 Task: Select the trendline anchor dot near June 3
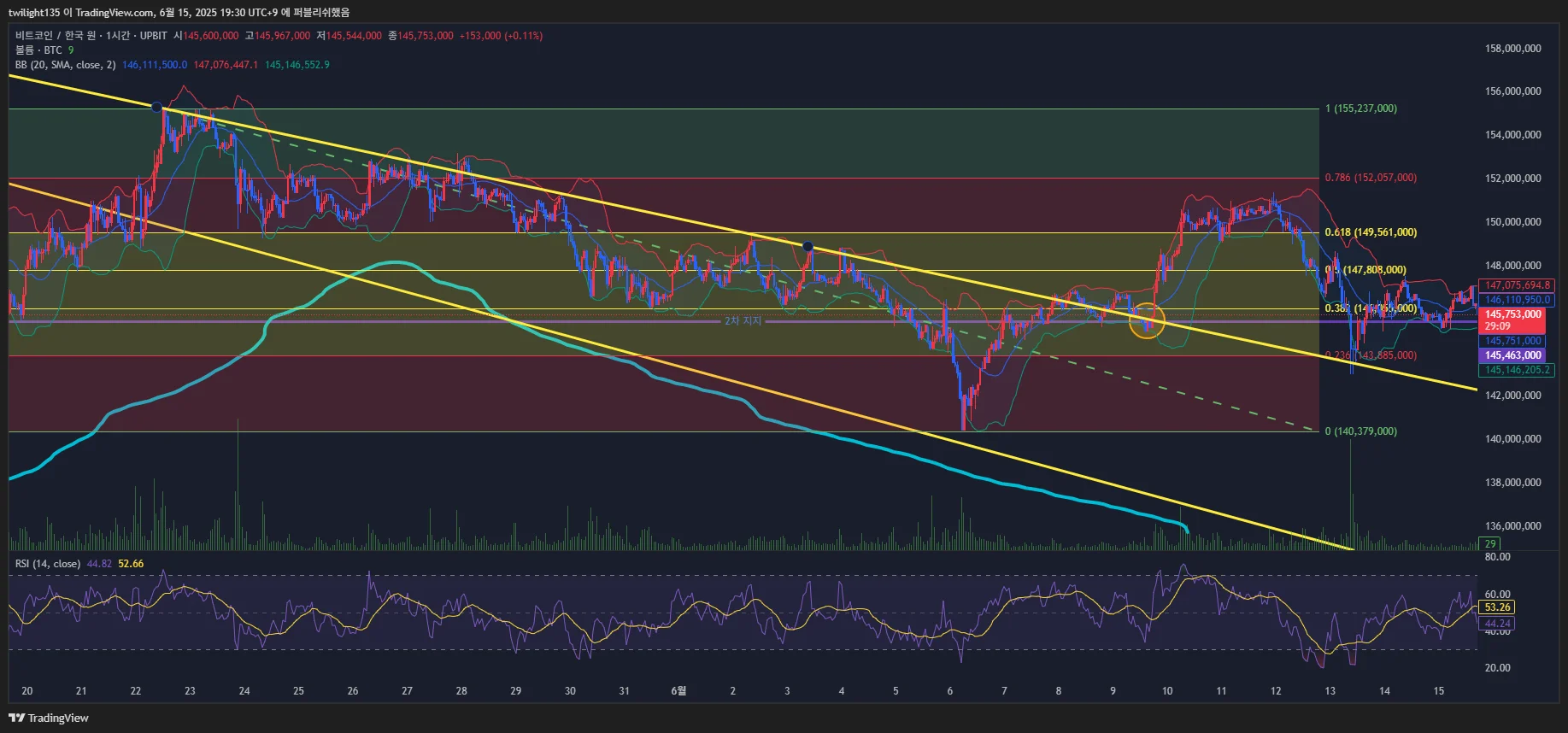(x=807, y=247)
